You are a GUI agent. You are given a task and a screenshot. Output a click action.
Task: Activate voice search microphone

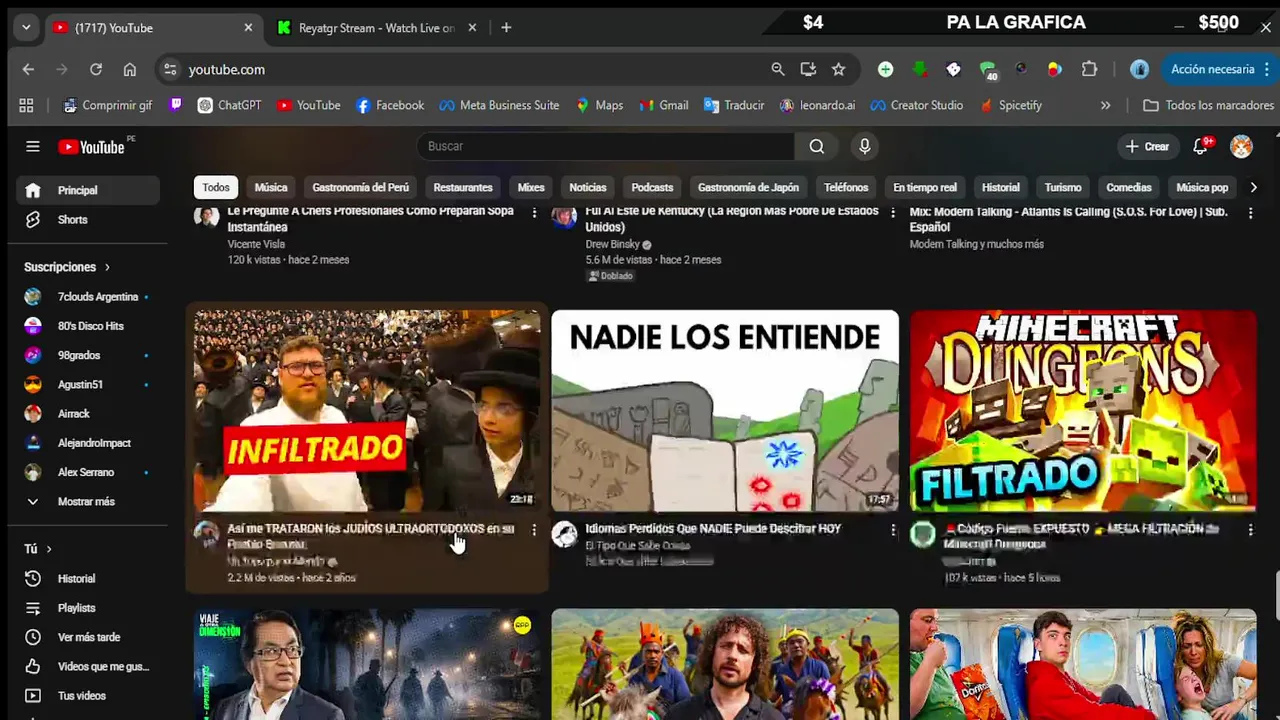(865, 146)
